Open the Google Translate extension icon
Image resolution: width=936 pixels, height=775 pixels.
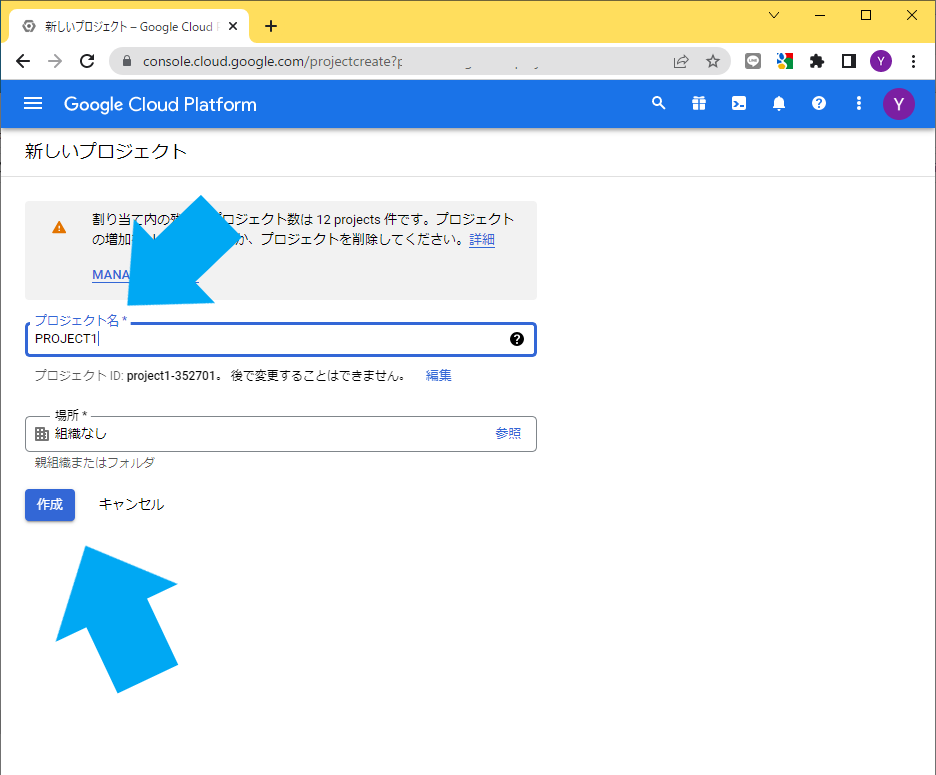coord(784,61)
